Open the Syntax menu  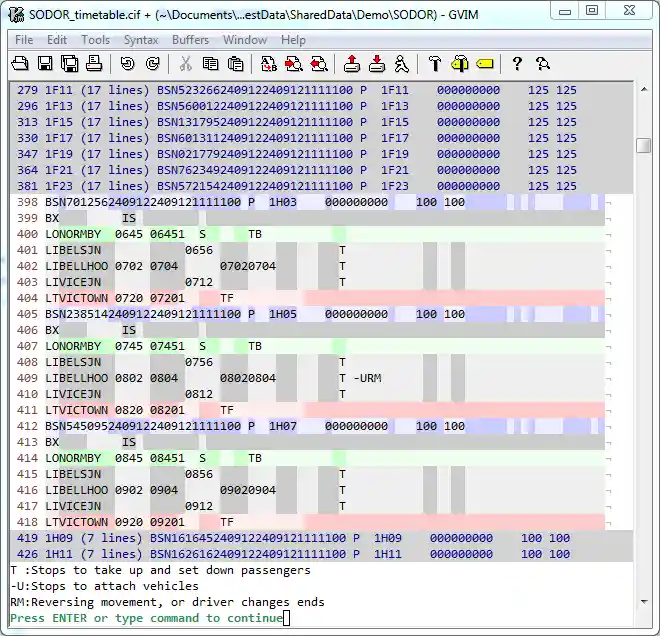[140, 40]
